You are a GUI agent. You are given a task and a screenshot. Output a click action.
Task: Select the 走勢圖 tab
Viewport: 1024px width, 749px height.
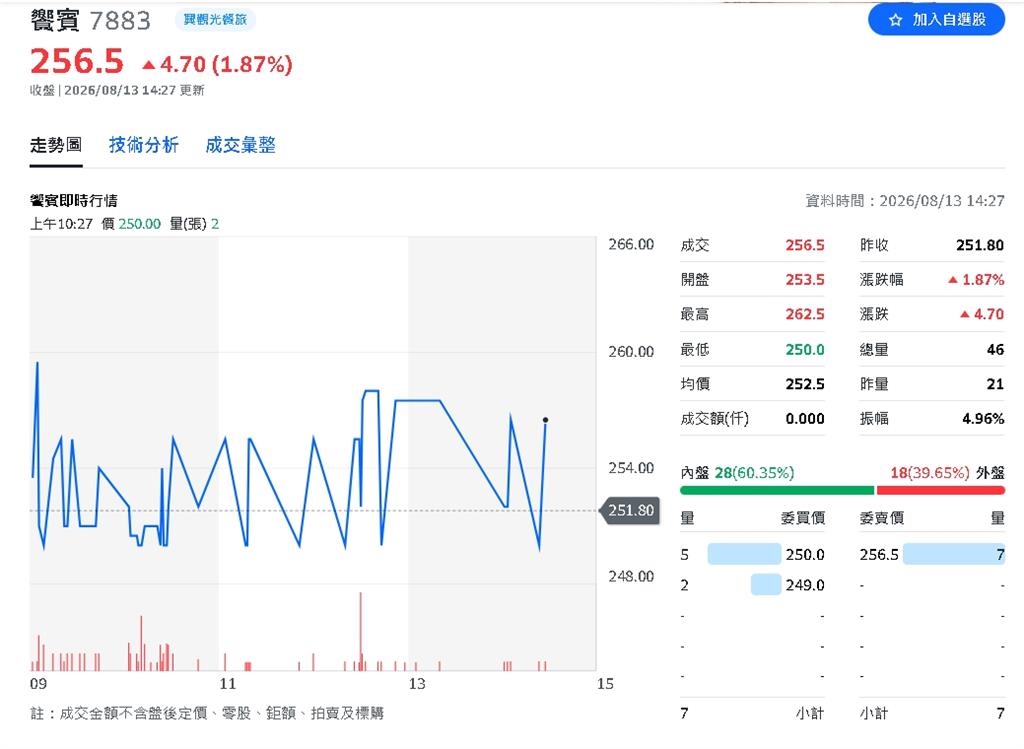[x=56, y=145]
